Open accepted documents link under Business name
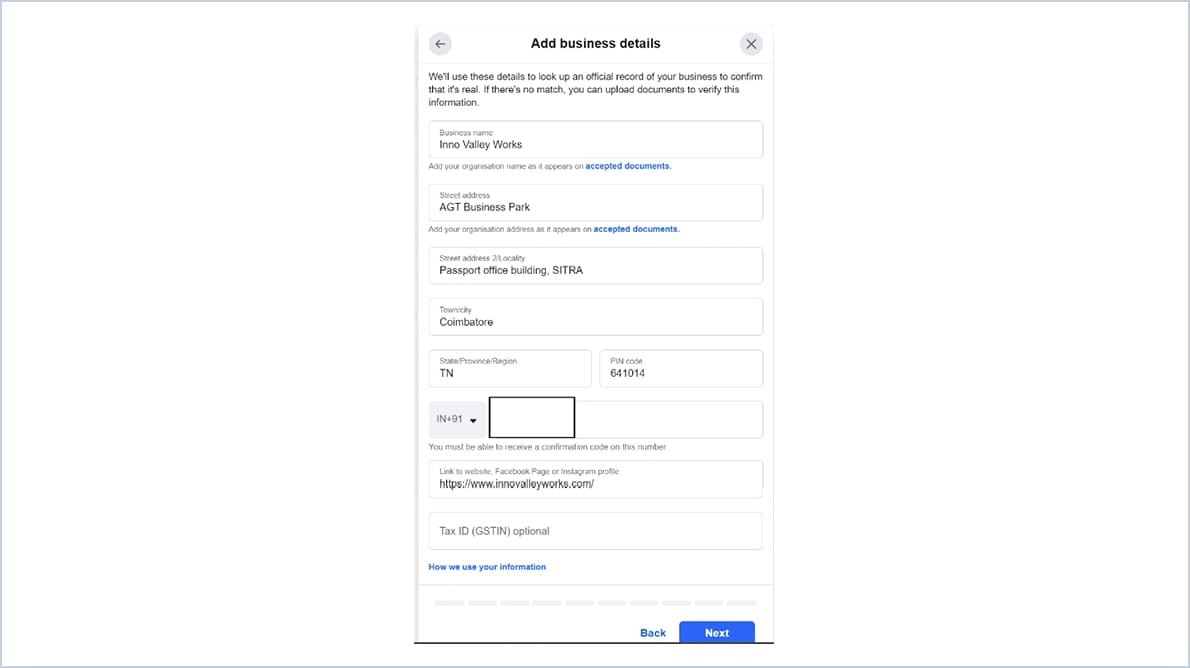The image size is (1190, 668). click(628, 166)
